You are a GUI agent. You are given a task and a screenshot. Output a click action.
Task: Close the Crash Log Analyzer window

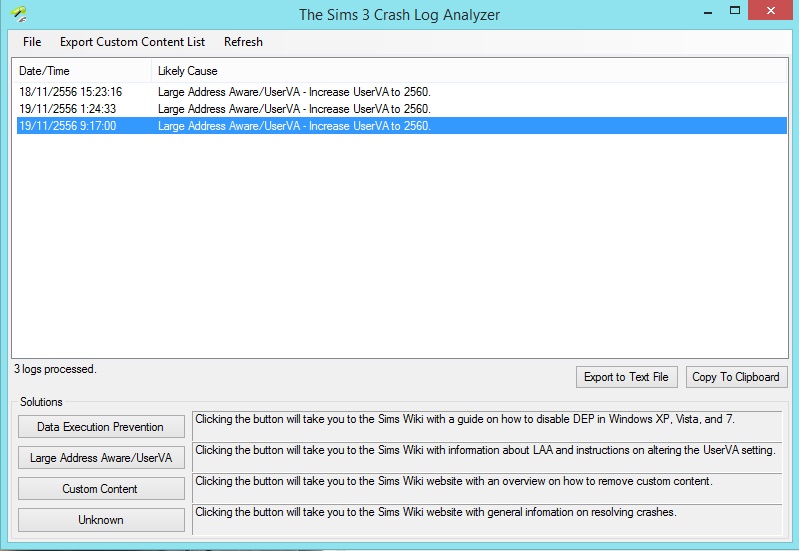point(770,10)
